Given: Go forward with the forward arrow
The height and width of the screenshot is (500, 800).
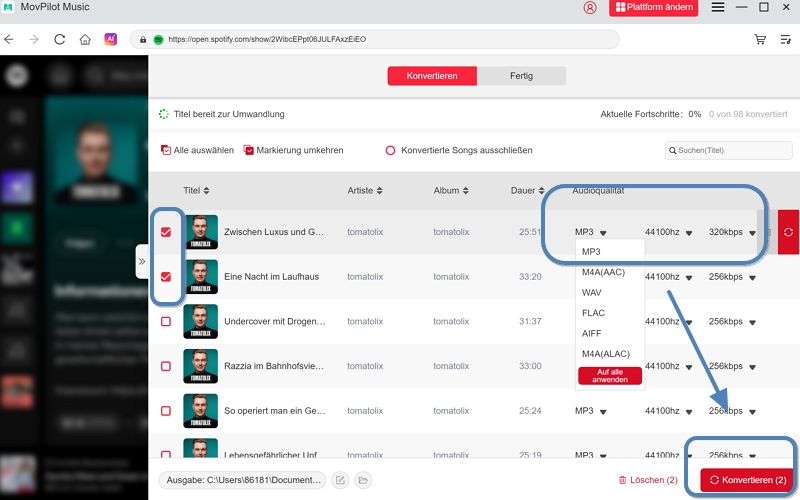Looking at the screenshot, I should pyautogui.click(x=34, y=39).
